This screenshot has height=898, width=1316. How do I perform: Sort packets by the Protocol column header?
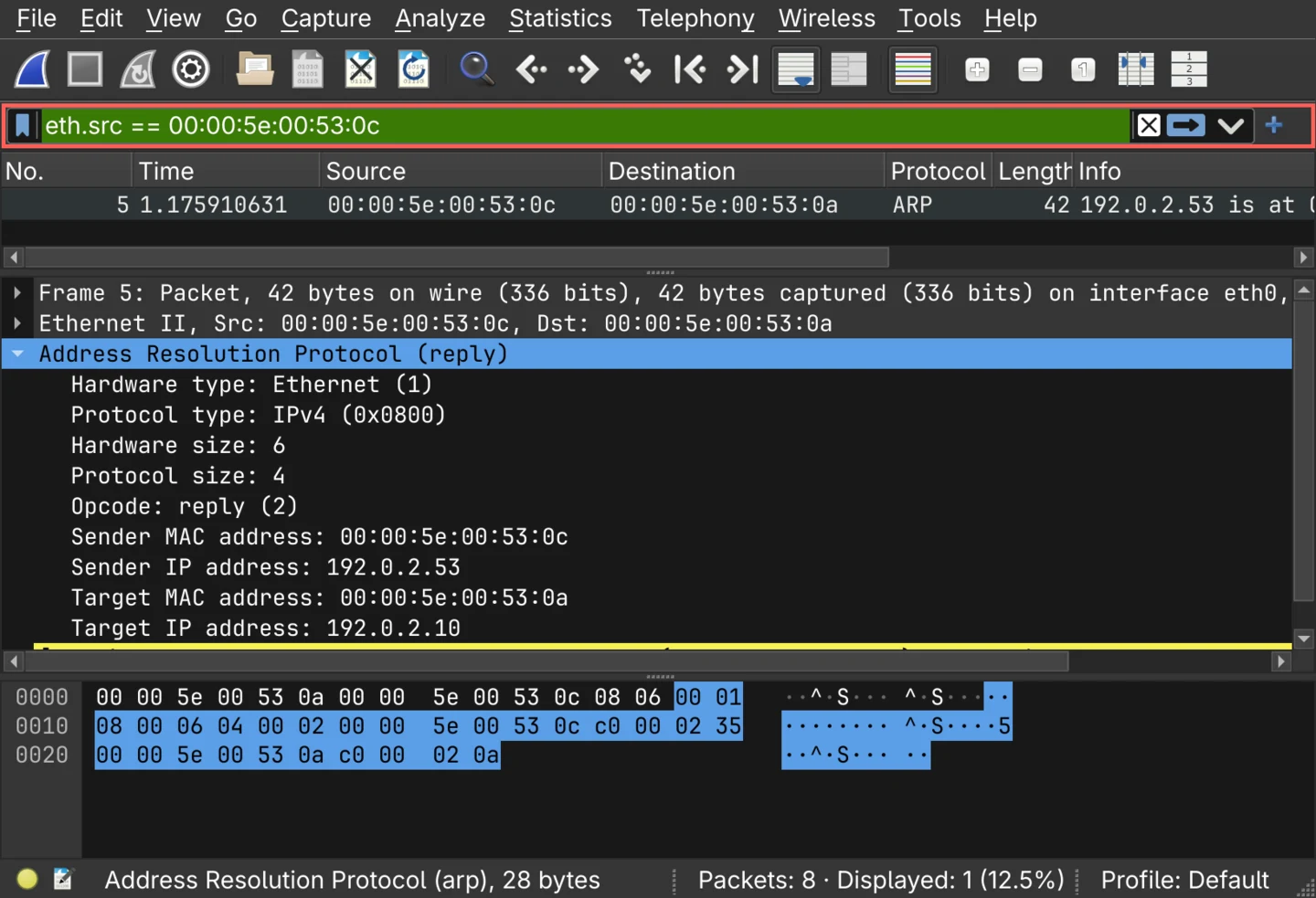tap(938, 171)
